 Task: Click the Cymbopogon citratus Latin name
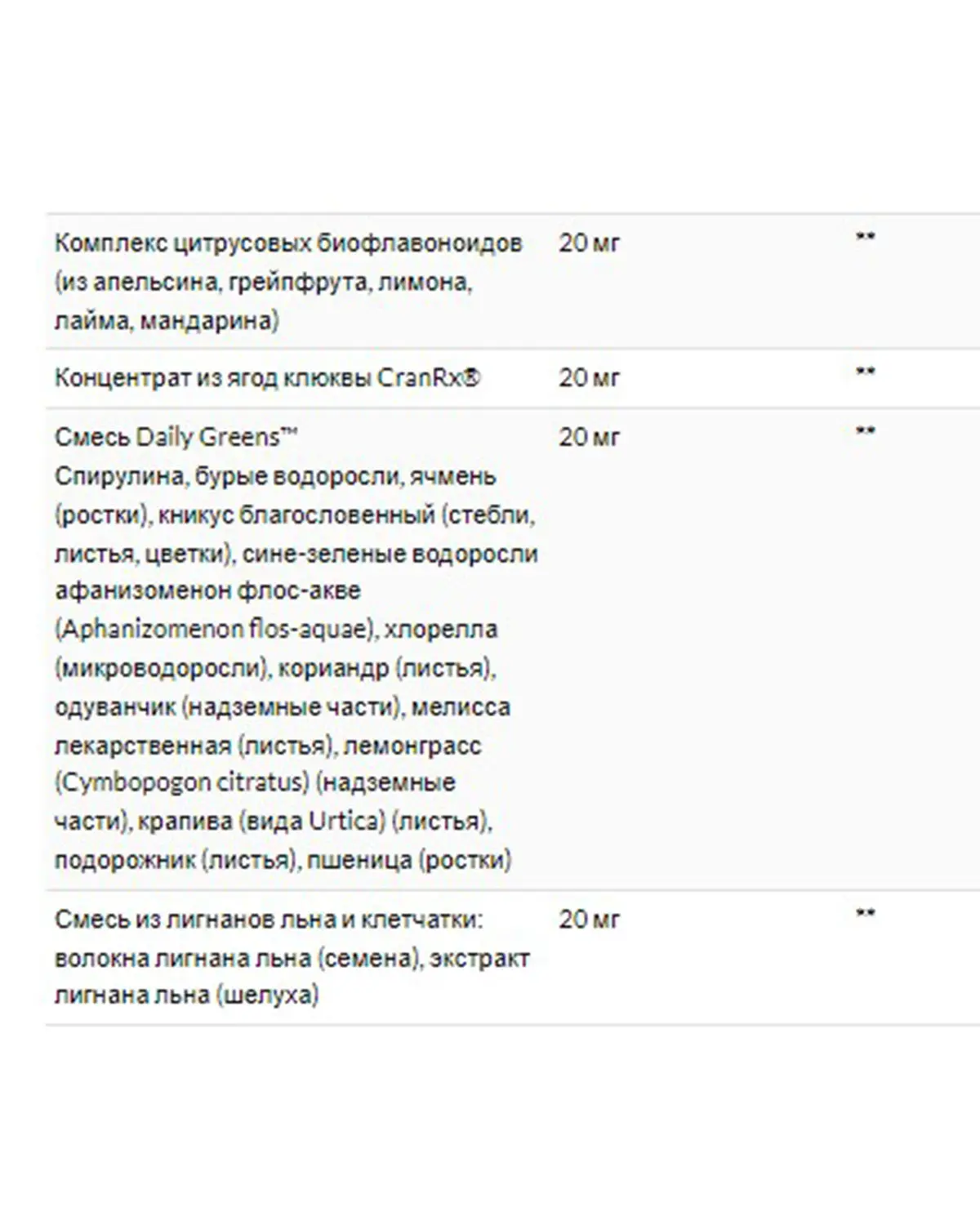click(x=181, y=782)
